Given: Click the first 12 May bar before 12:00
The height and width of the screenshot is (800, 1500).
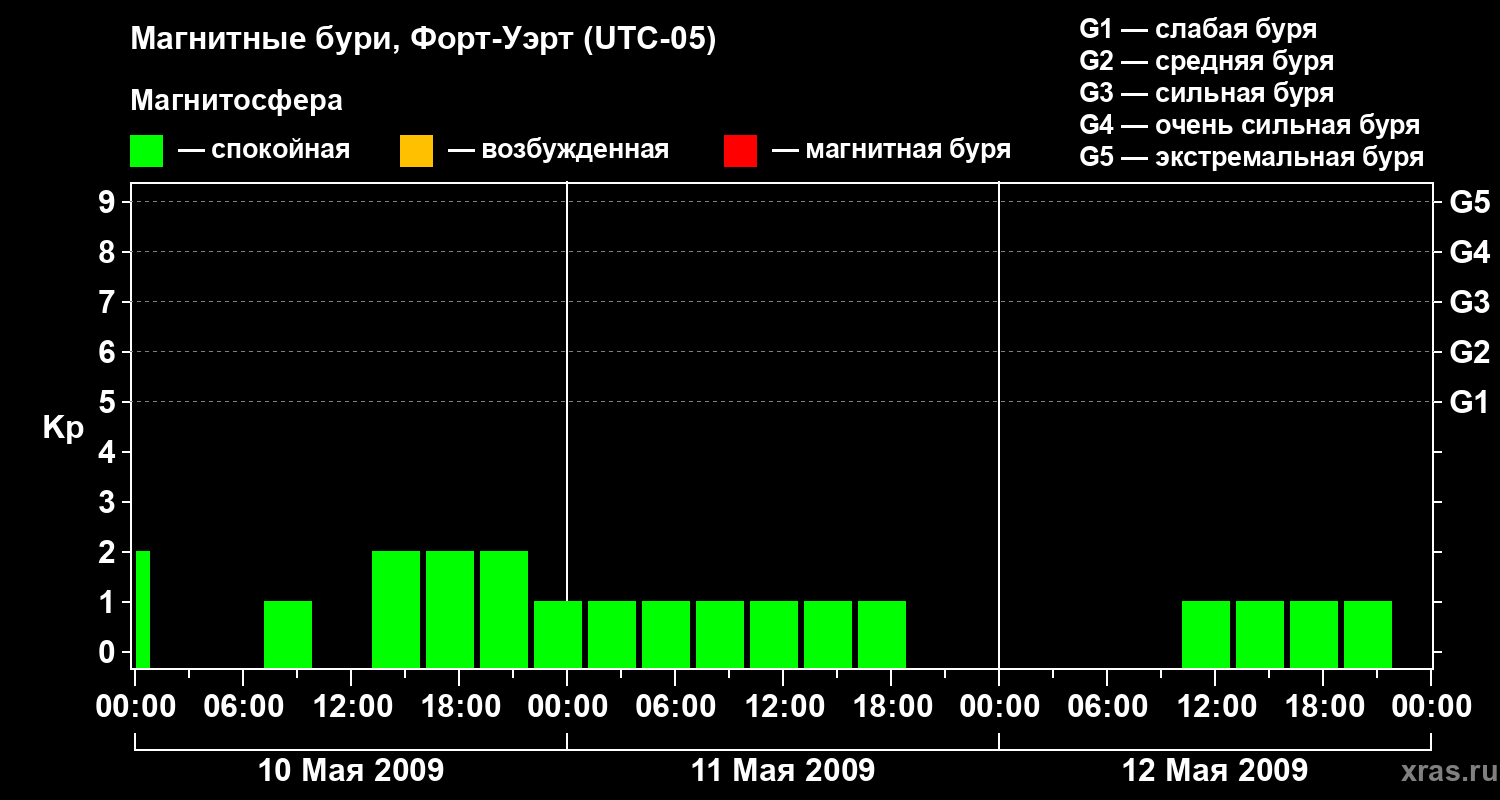Looking at the screenshot, I should pyautogui.click(x=1206, y=634).
